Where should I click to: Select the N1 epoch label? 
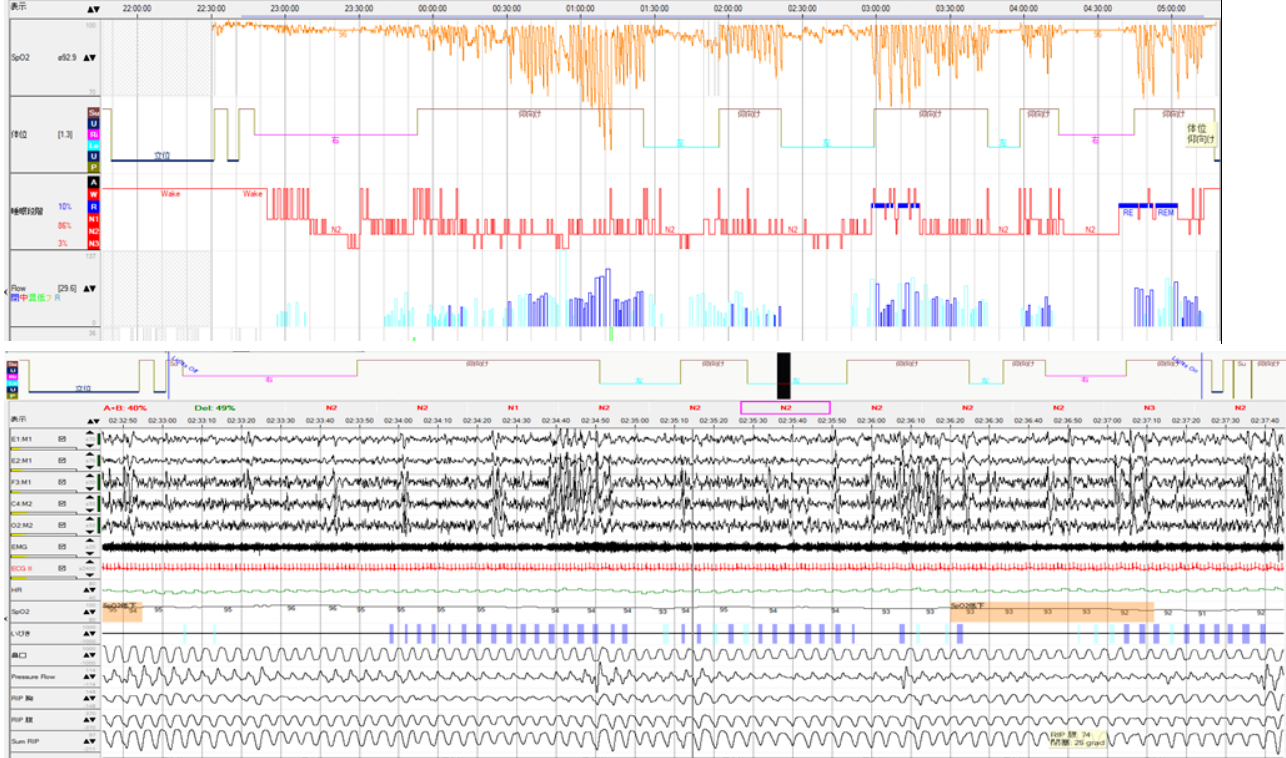[513, 407]
